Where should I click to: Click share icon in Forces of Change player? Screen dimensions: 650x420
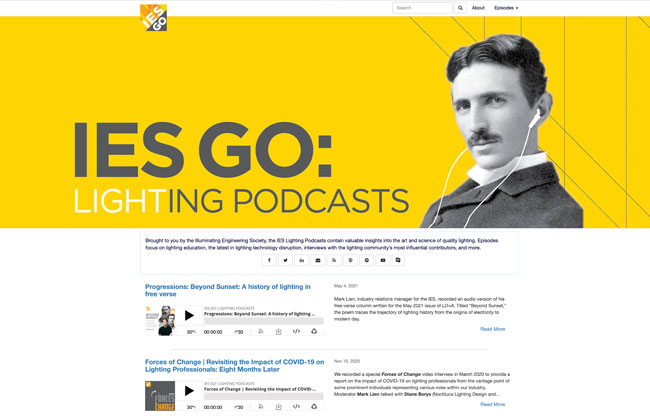point(314,406)
